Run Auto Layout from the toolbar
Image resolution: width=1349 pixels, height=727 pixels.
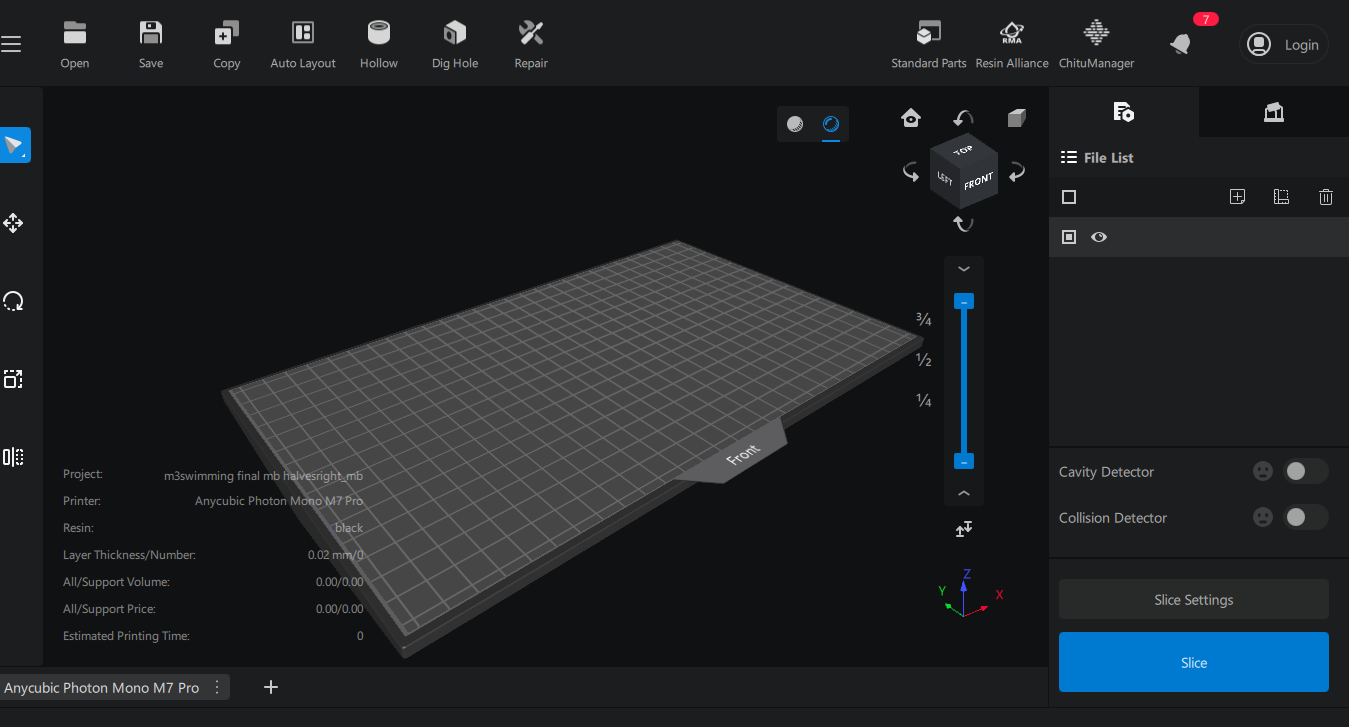[x=303, y=44]
